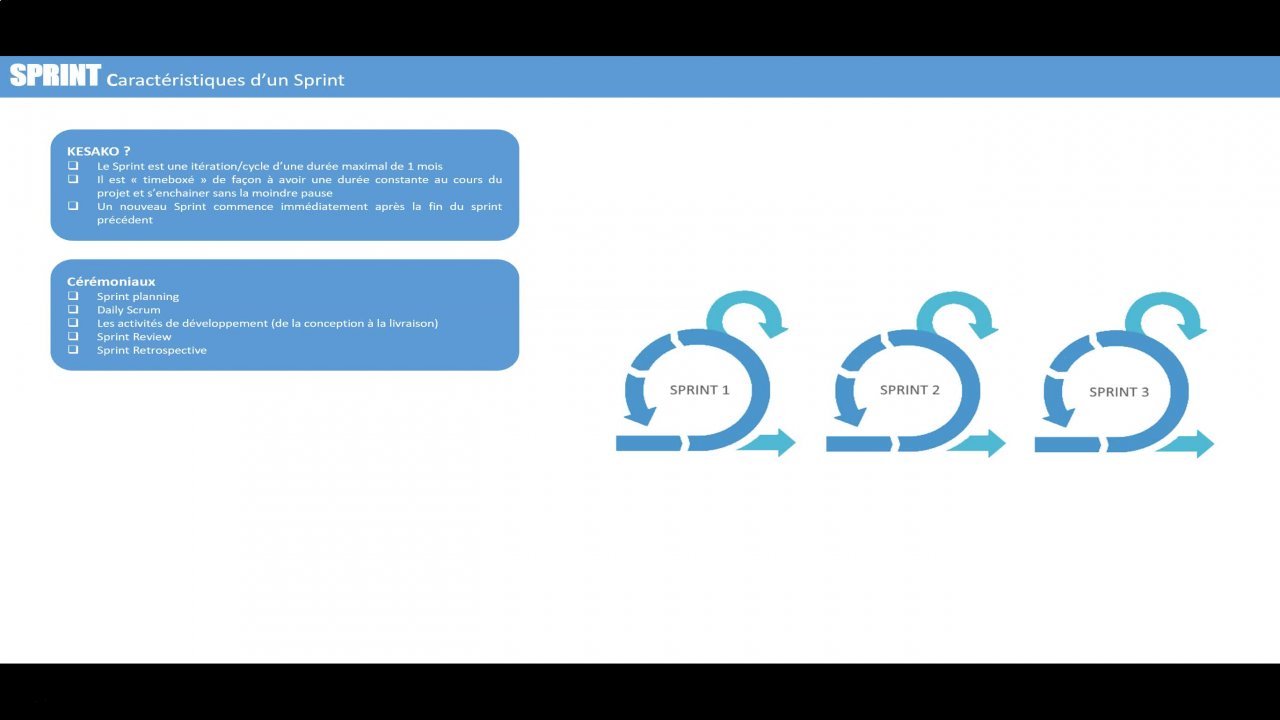Click the SPRINT 2 label
This screenshot has width=1280, height=720.
click(910, 390)
